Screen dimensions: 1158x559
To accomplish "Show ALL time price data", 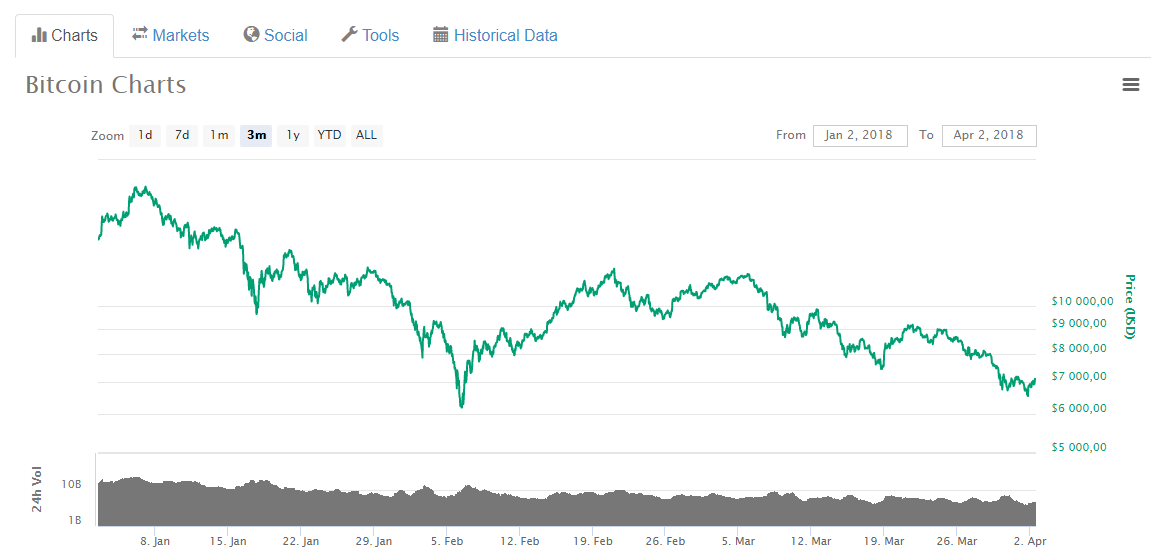I will [x=367, y=135].
